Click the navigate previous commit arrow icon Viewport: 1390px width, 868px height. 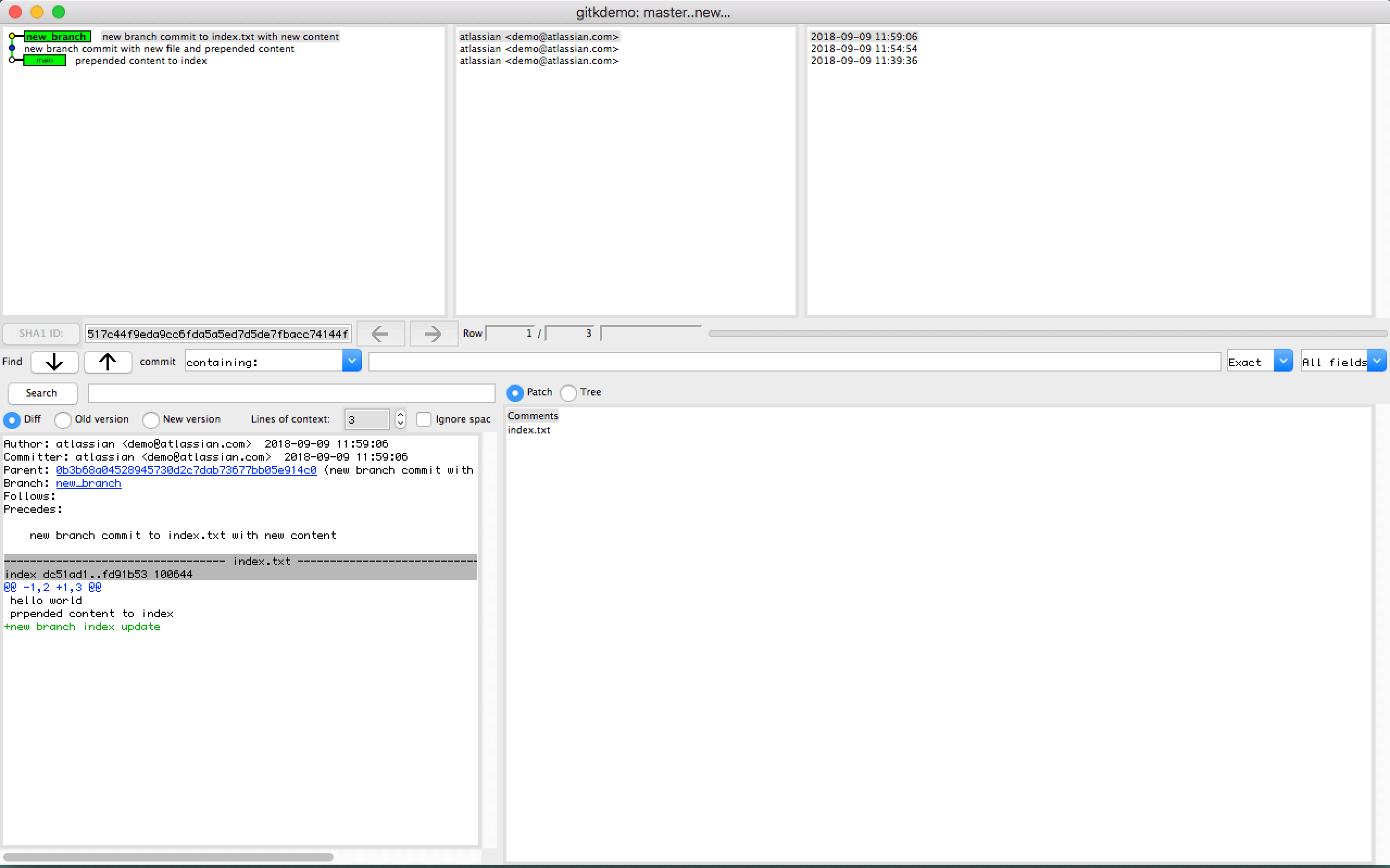(380, 333)
